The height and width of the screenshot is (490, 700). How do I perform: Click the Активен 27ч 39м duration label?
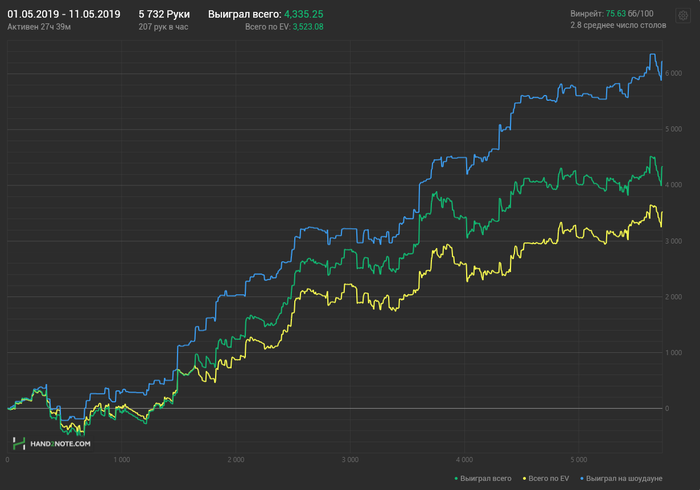(x=39, y=27)
